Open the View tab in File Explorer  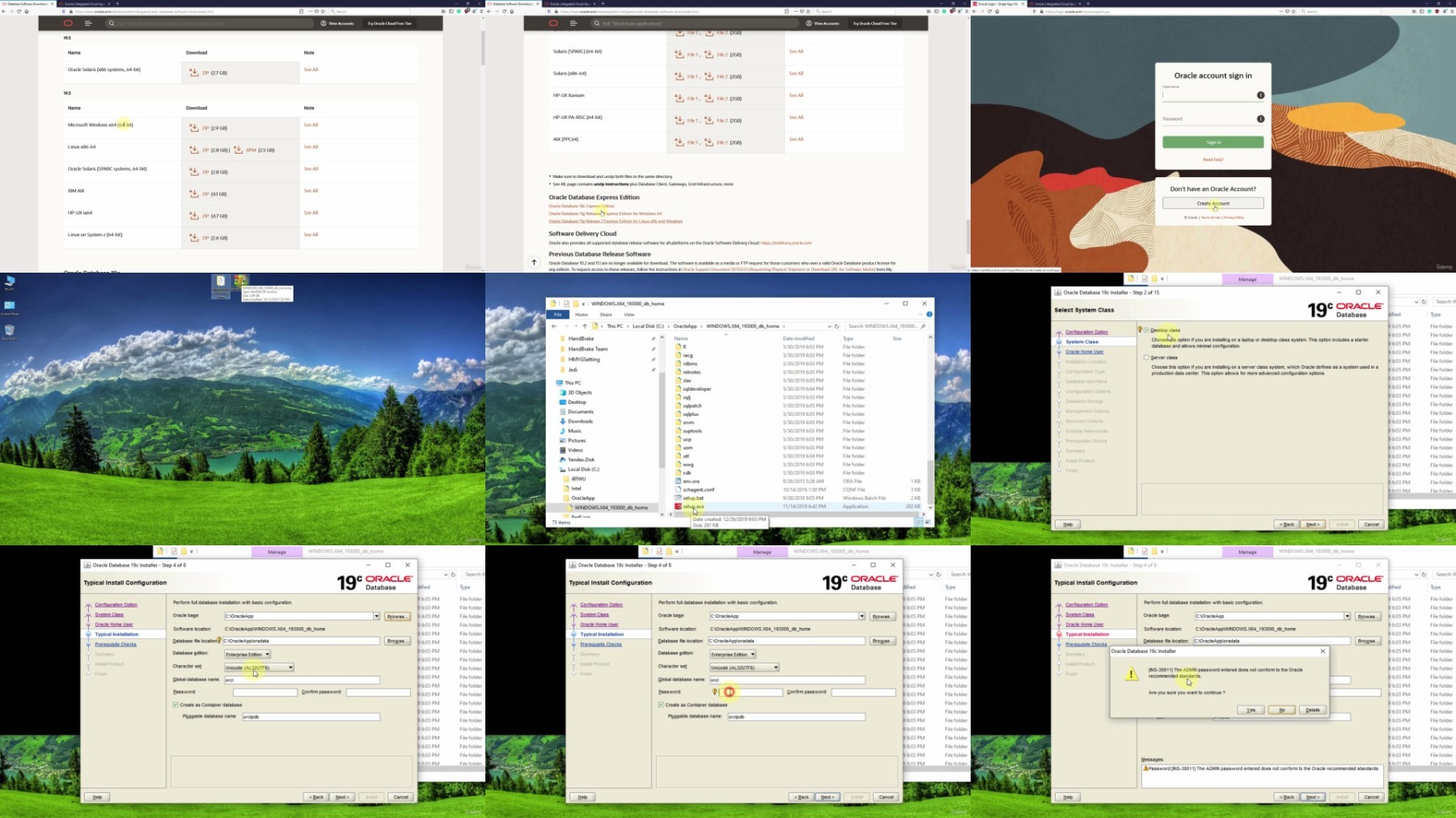click(x=629, y=315)
